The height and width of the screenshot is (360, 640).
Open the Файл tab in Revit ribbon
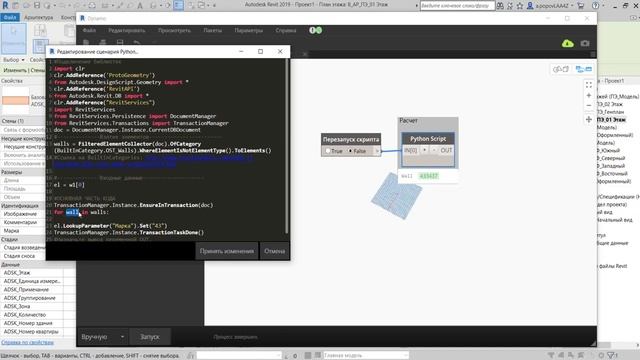point(10,17)
